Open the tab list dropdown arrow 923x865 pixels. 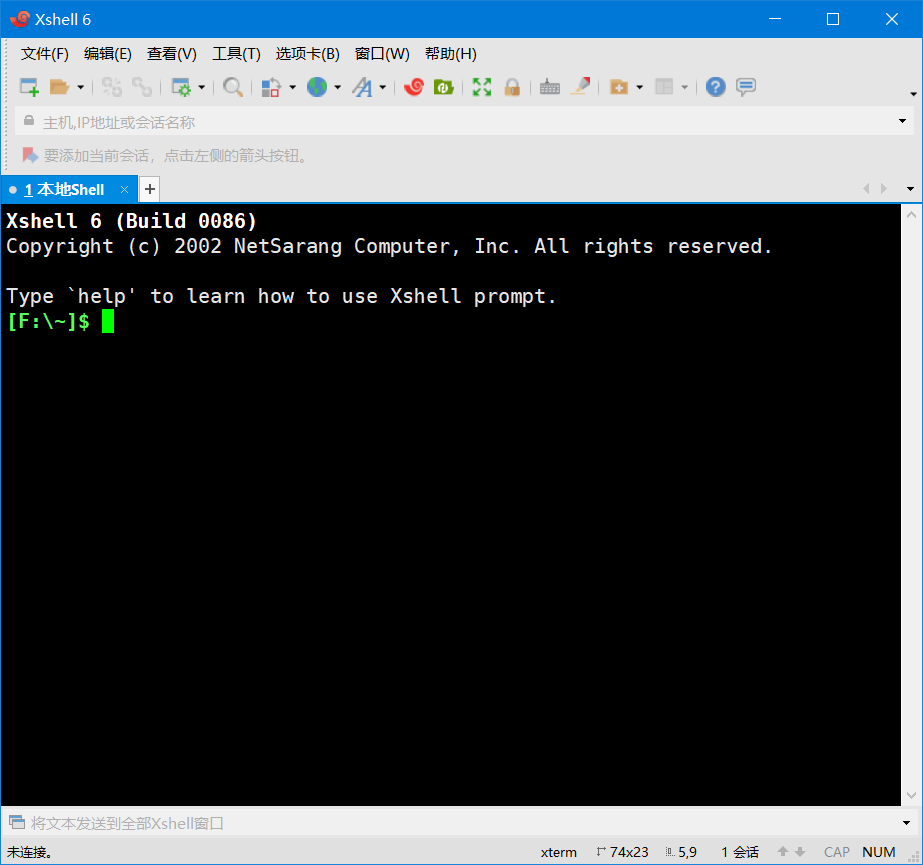tap(911, 189)
